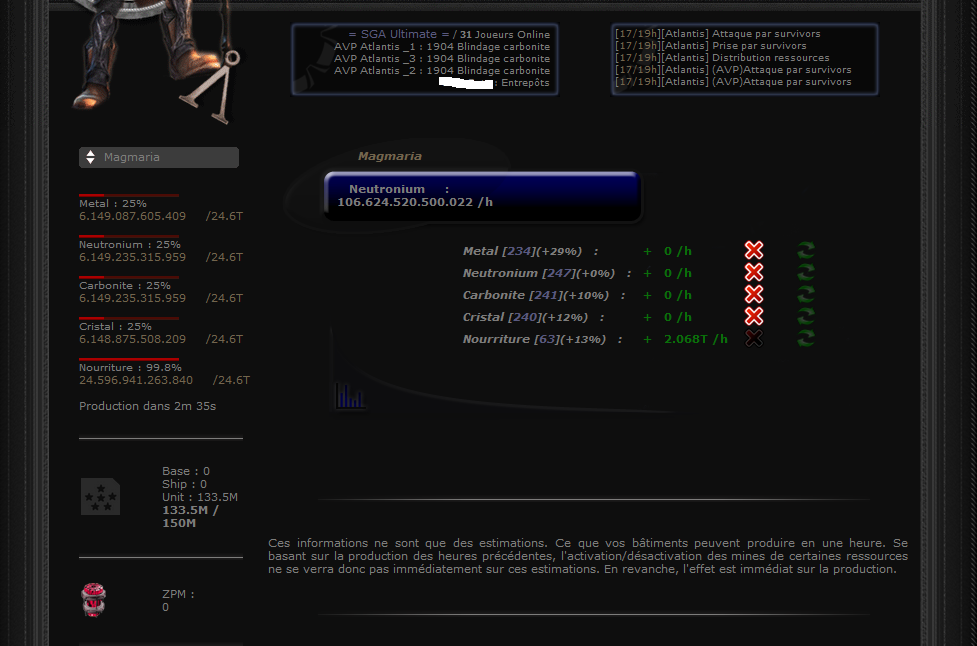Viewport: 977px width, 646px height.
Task: Disable Carbonite mine with red X
Action: pos(754,294)
